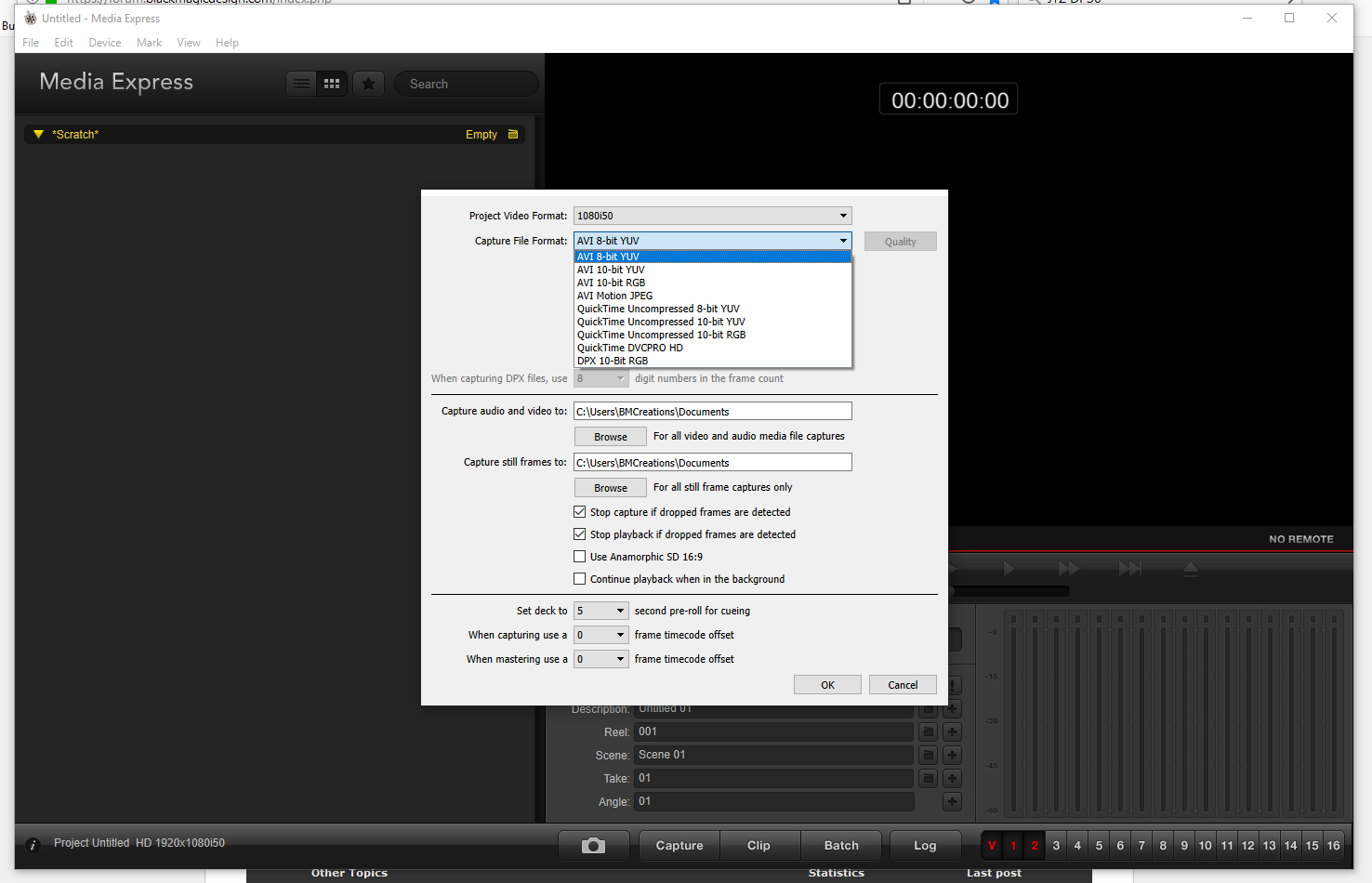The image size is (1372, 883).
Task: Select DPX 10-Bit RGB format
Action: point(712,361)
